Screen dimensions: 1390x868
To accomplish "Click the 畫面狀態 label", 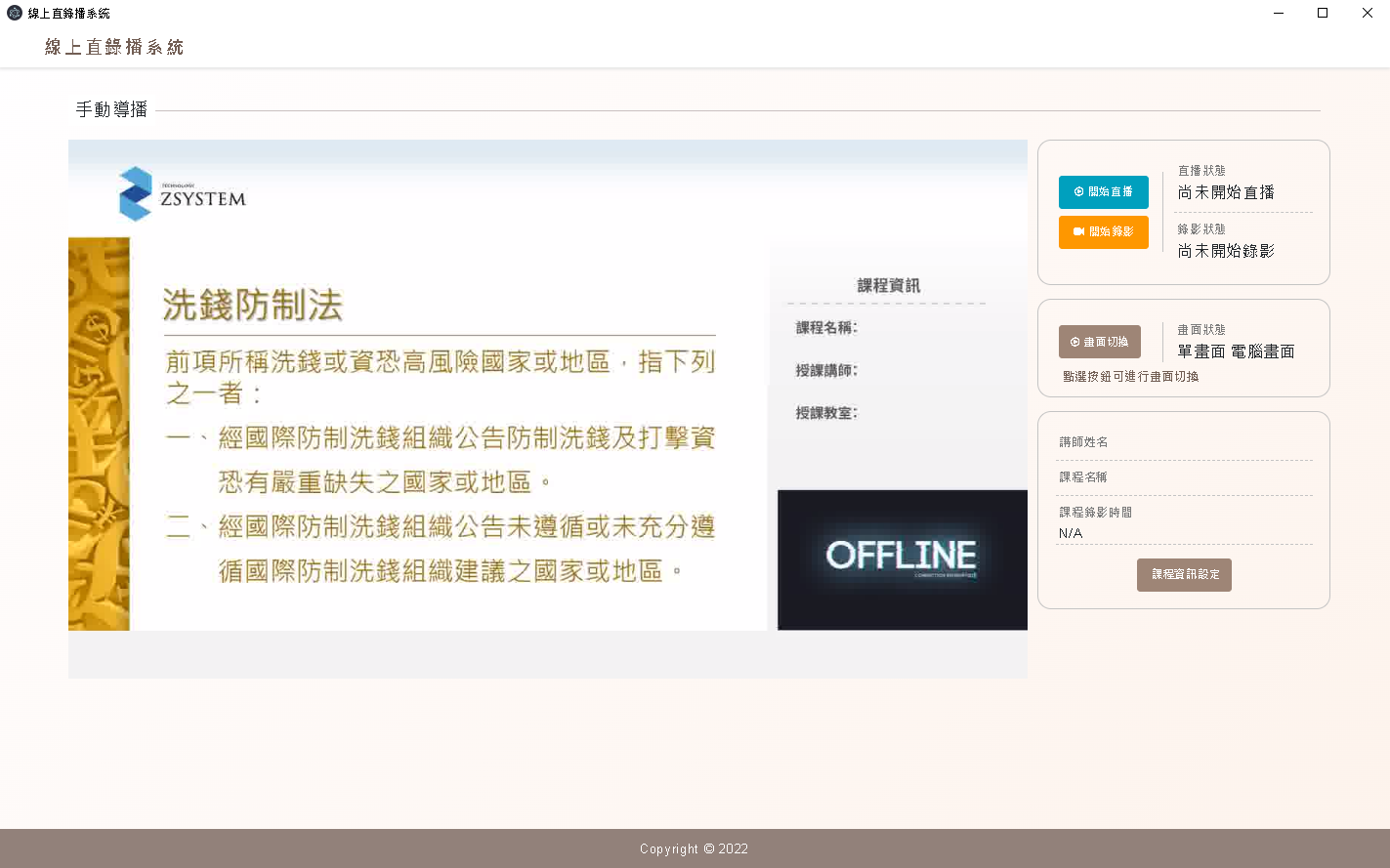I will (1201, 330).
